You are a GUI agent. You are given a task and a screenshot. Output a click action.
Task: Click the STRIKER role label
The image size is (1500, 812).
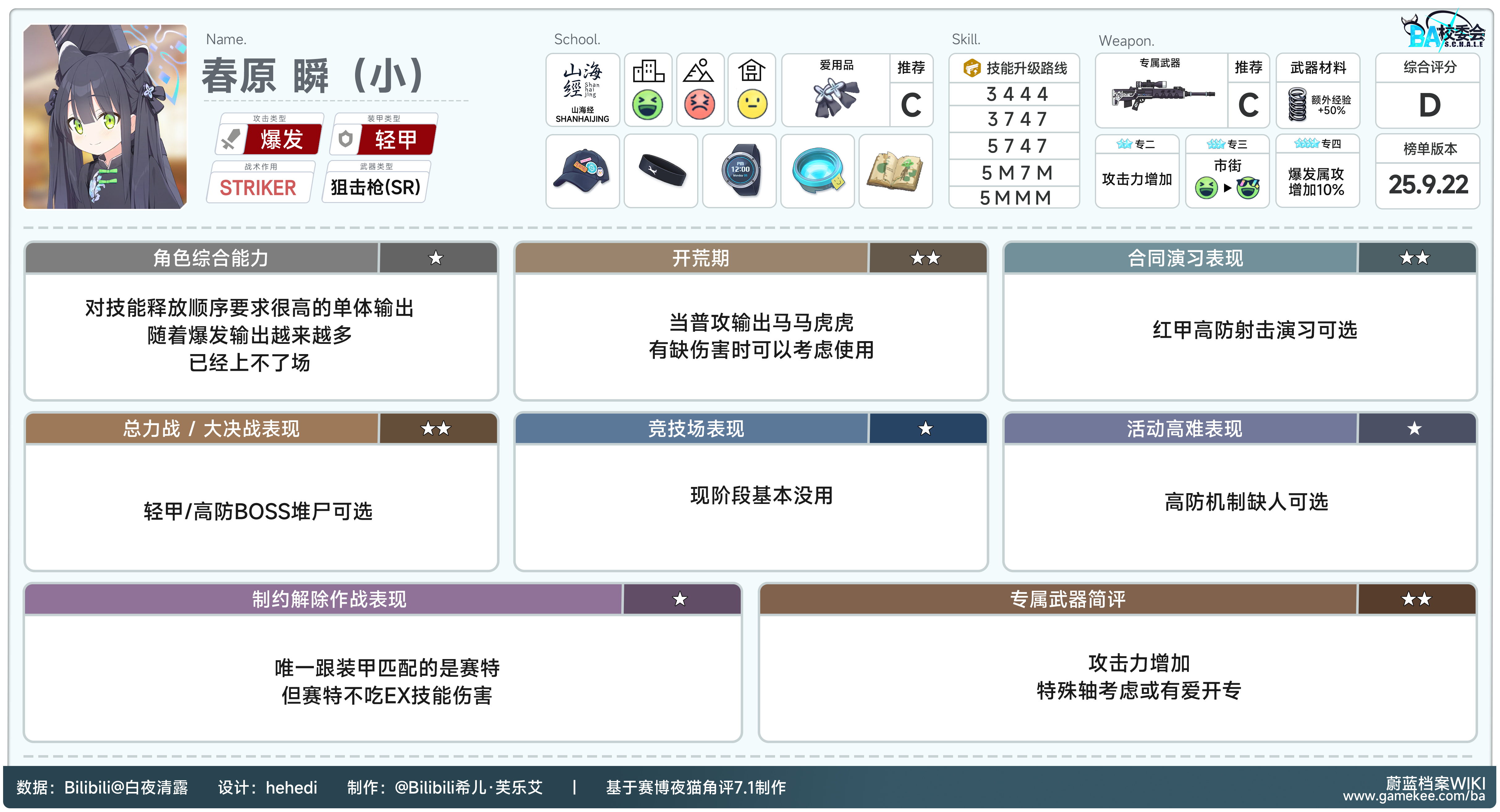point(258,188)
